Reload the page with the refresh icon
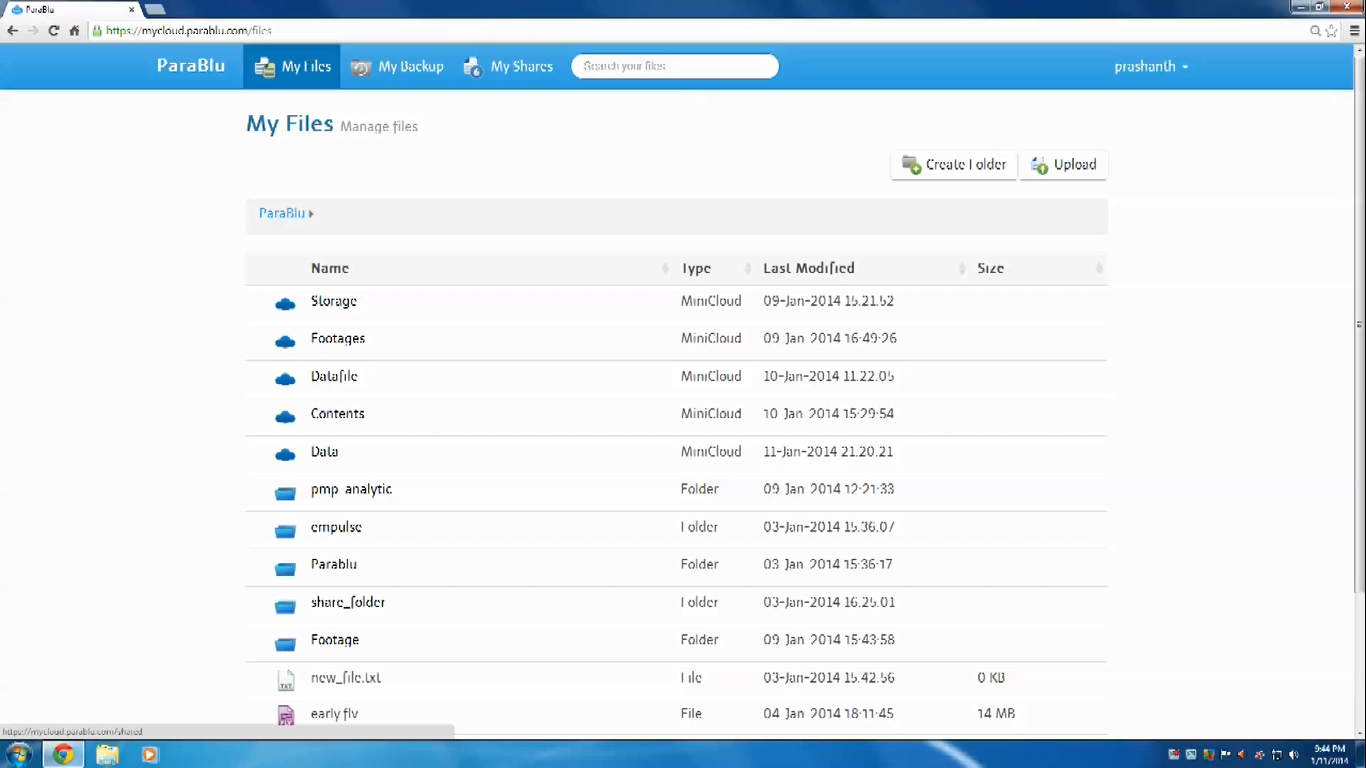The height and width of the screenshot is (768, 1366). (x=54, y=31)
